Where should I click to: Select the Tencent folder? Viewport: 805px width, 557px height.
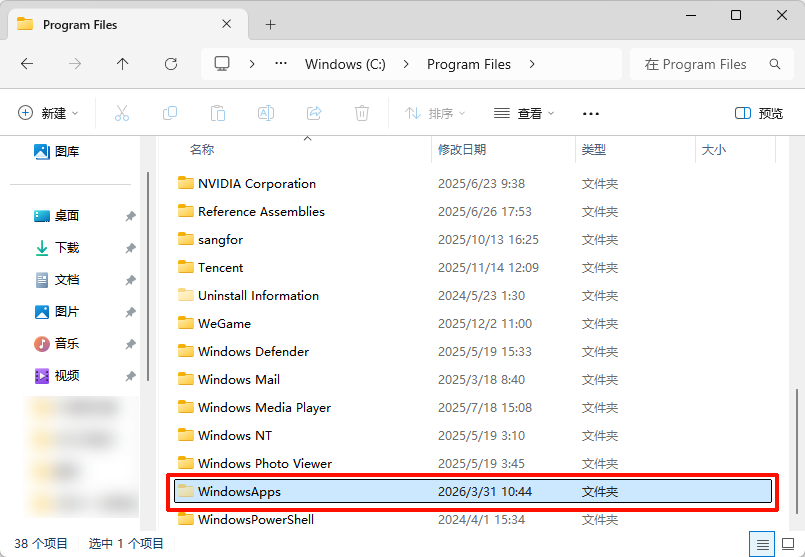click(472, 267)
